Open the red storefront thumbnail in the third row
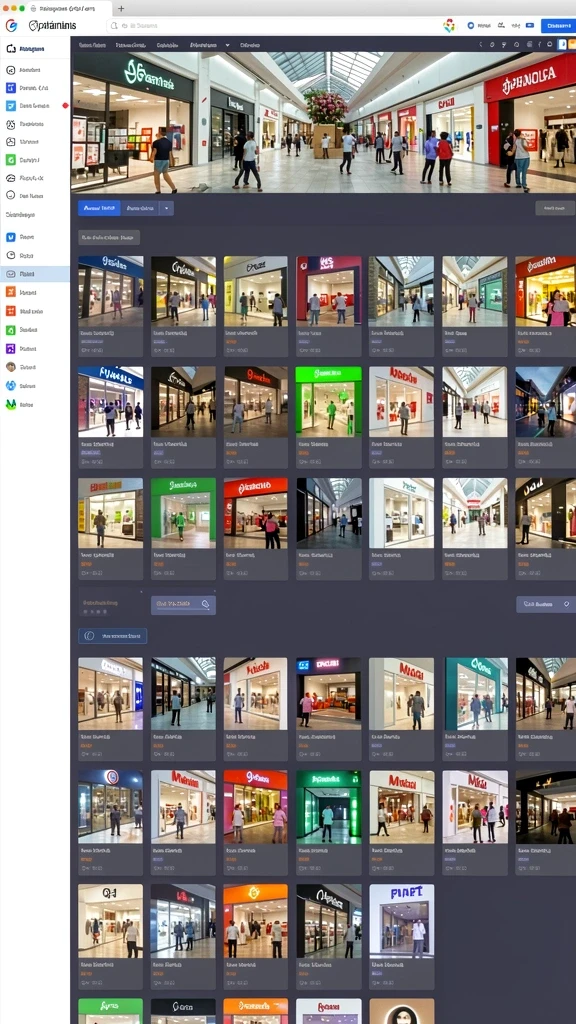This screenshot has height=1024, width=576. (255, 513)
